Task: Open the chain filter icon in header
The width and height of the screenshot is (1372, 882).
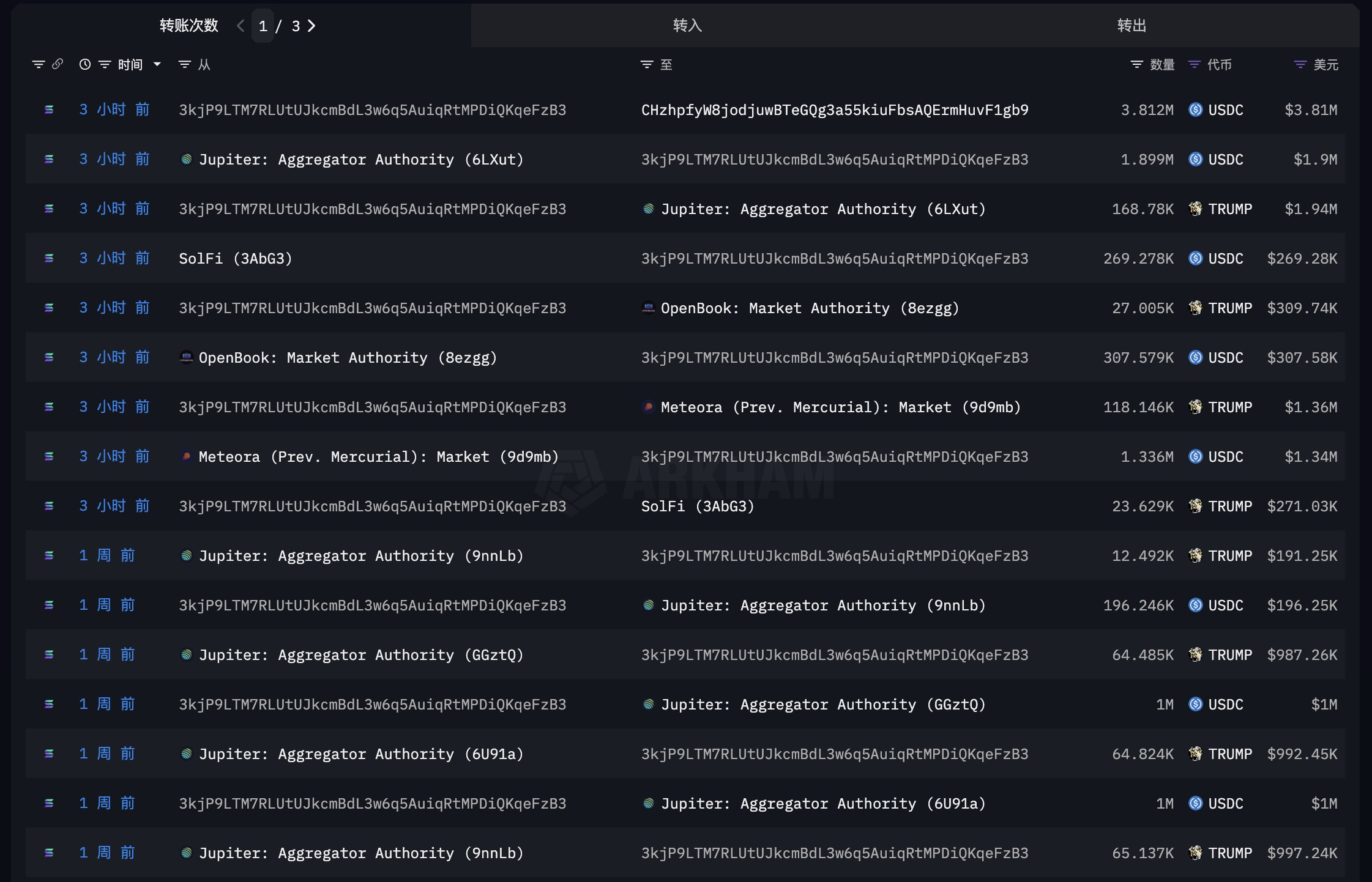Action: (39, 64)
